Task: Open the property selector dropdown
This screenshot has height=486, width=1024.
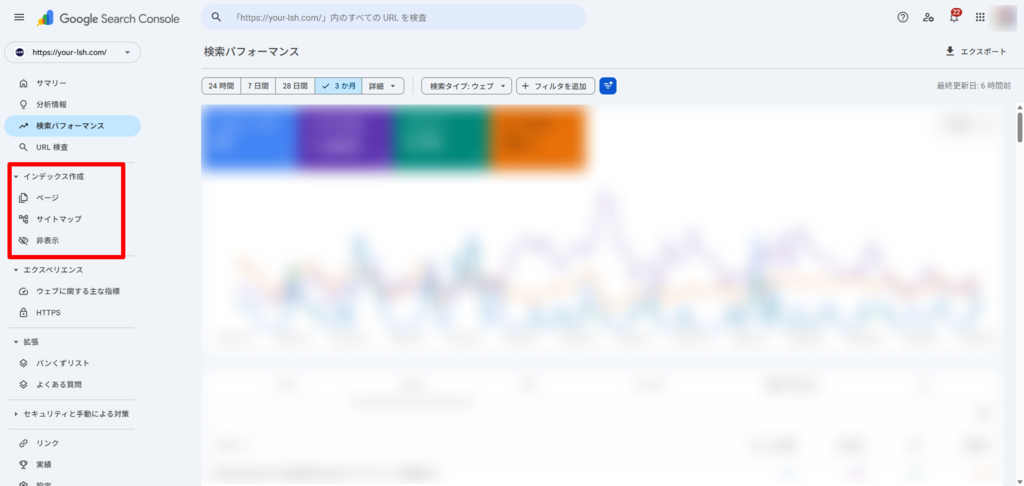Action: (72, 52)
